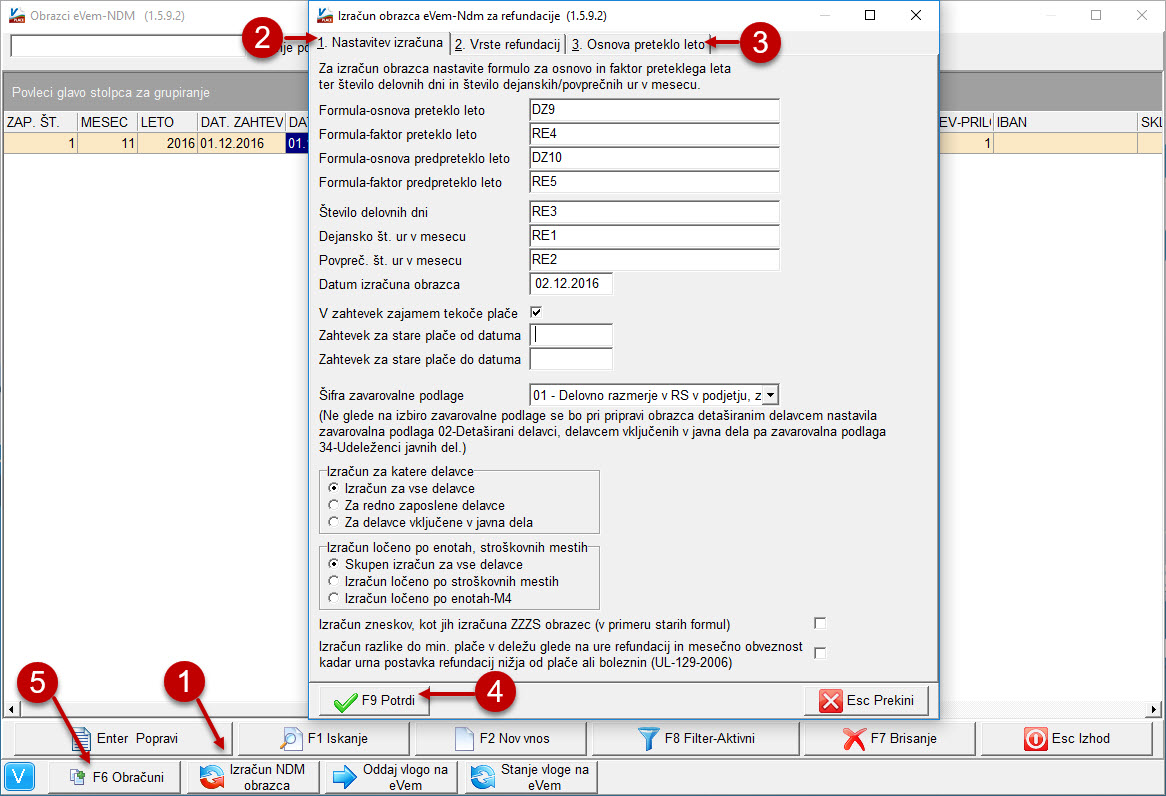Viewport: 1166px width, 796px height.
Task: Close the Izračun obrazca dialog
Action: (x=916, y=15)
